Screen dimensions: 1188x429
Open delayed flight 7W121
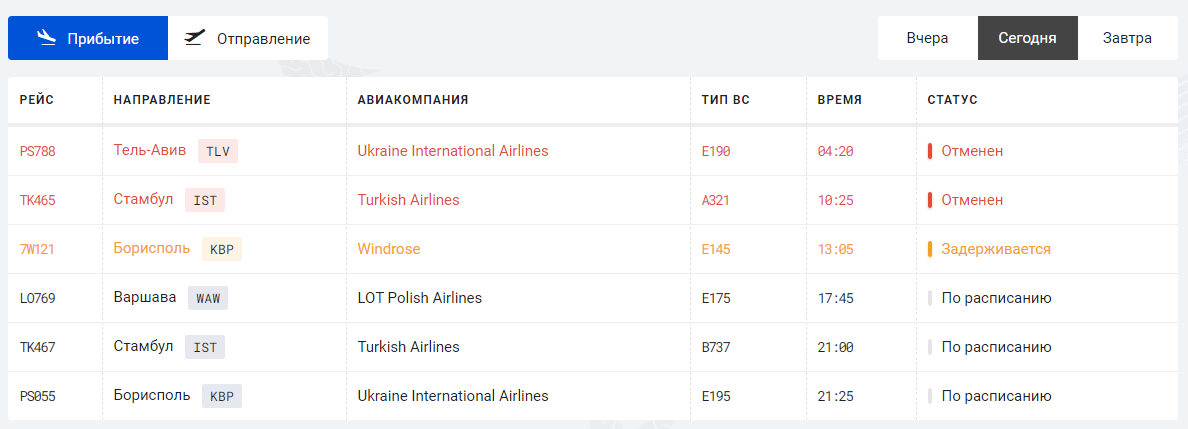[x=38, y=249]
